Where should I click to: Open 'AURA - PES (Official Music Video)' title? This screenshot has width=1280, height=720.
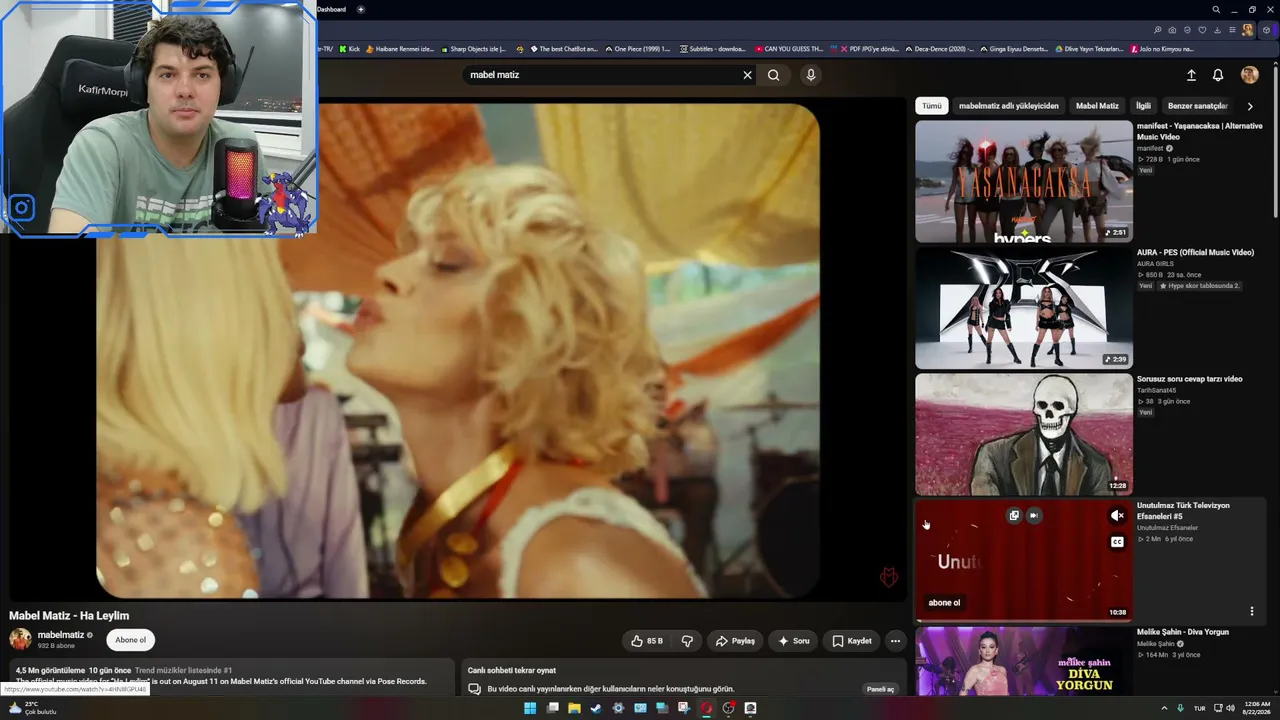coord(1195,253)
